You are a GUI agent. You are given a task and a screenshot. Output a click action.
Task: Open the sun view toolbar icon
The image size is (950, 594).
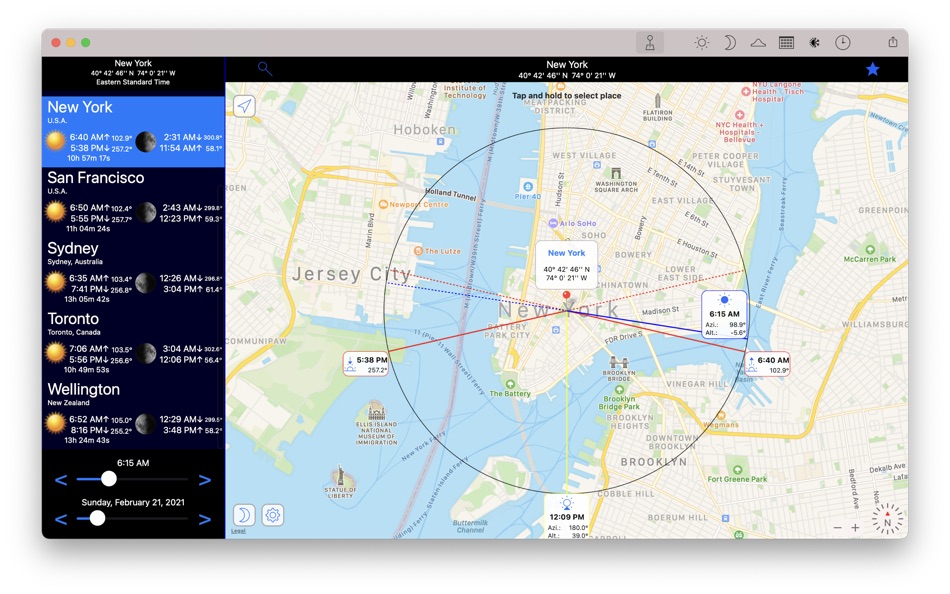click(702, 42)
